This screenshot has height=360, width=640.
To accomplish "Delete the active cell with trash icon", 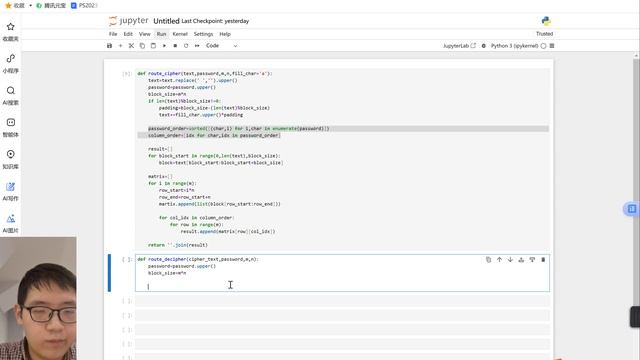I will [x=543, y=260].
